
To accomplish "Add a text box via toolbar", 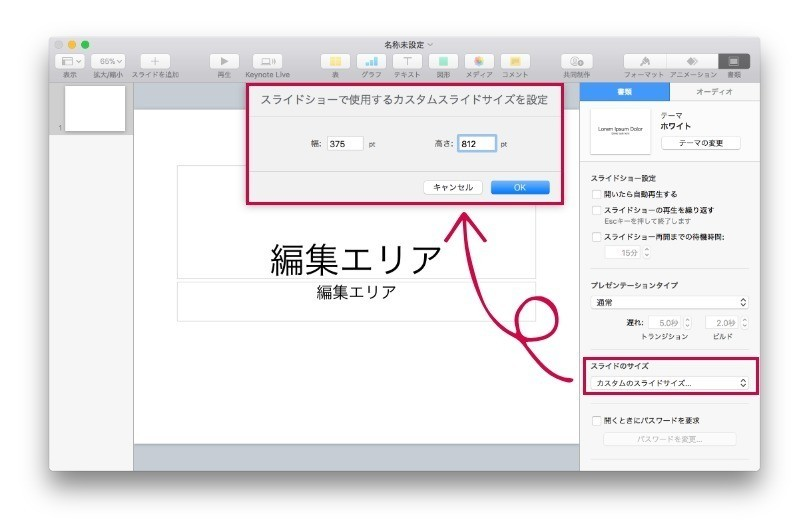I will click(x=407, y=61).
